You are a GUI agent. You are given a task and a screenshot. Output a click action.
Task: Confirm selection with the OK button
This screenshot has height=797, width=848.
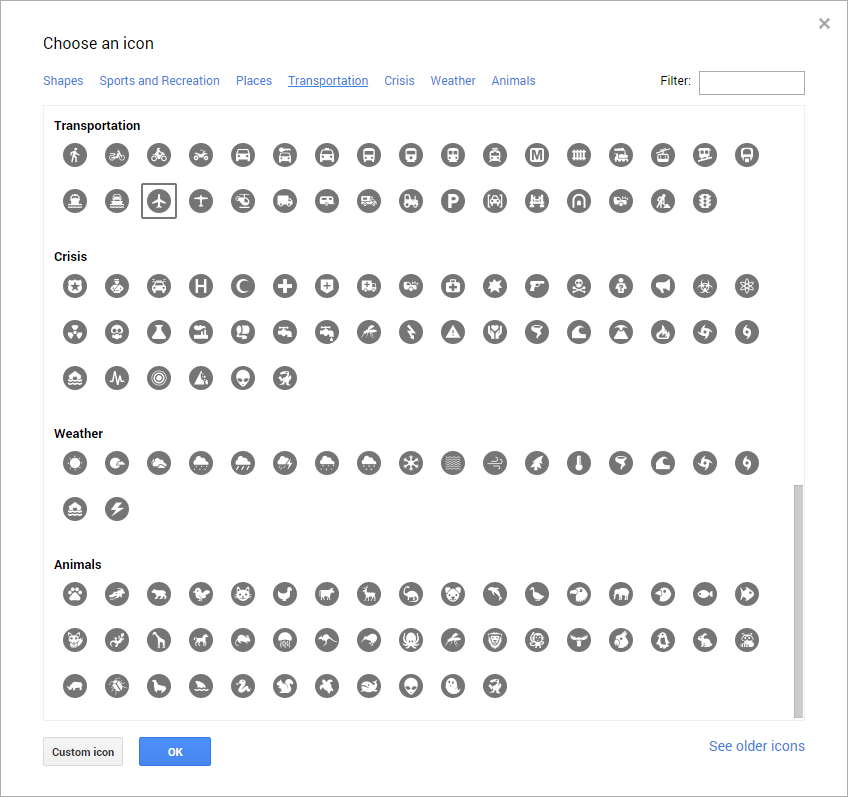click(175, 752)
